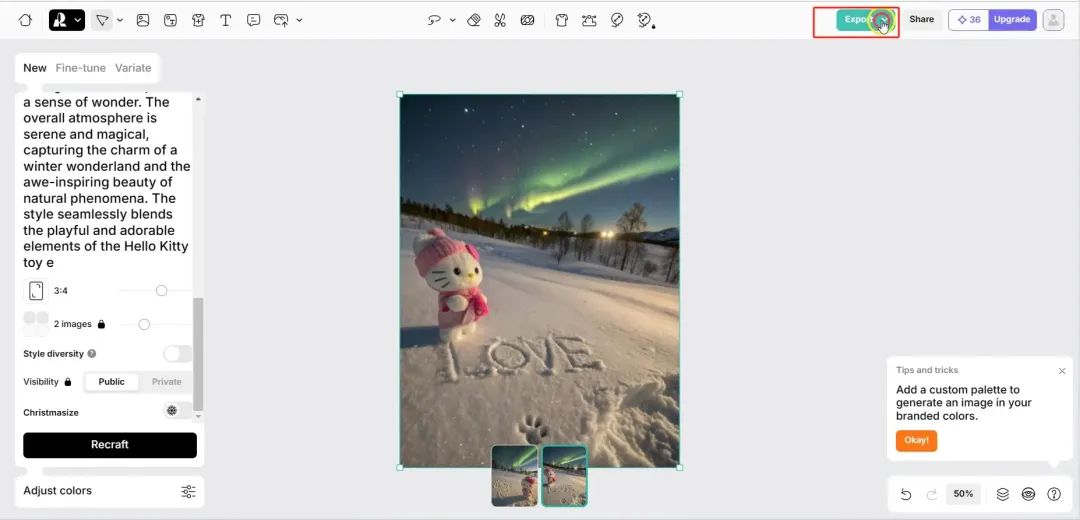Switch to the Fine-tune tab
The height and width of the screenshot is (520, 1080).
(81, 67)
